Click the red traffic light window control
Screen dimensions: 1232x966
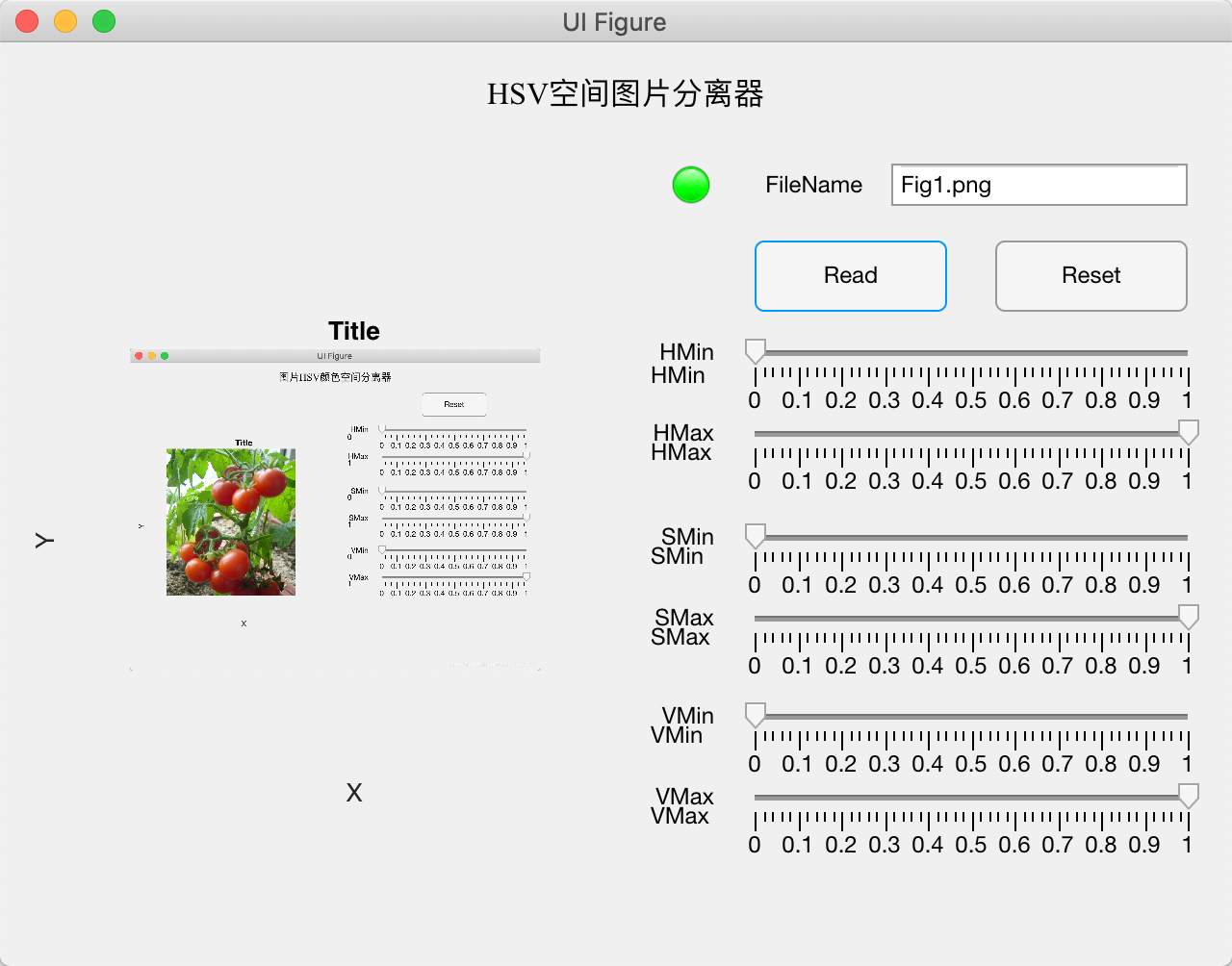[26, 20]
